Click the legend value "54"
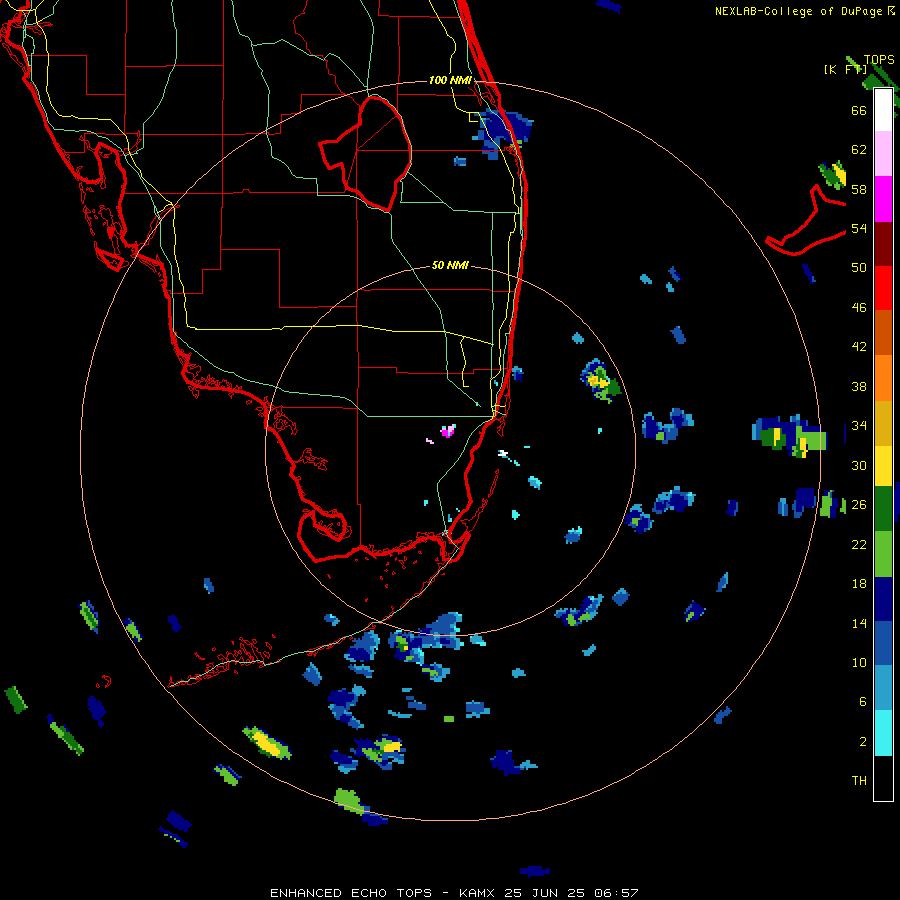The image size is (900, 900). 859,228
